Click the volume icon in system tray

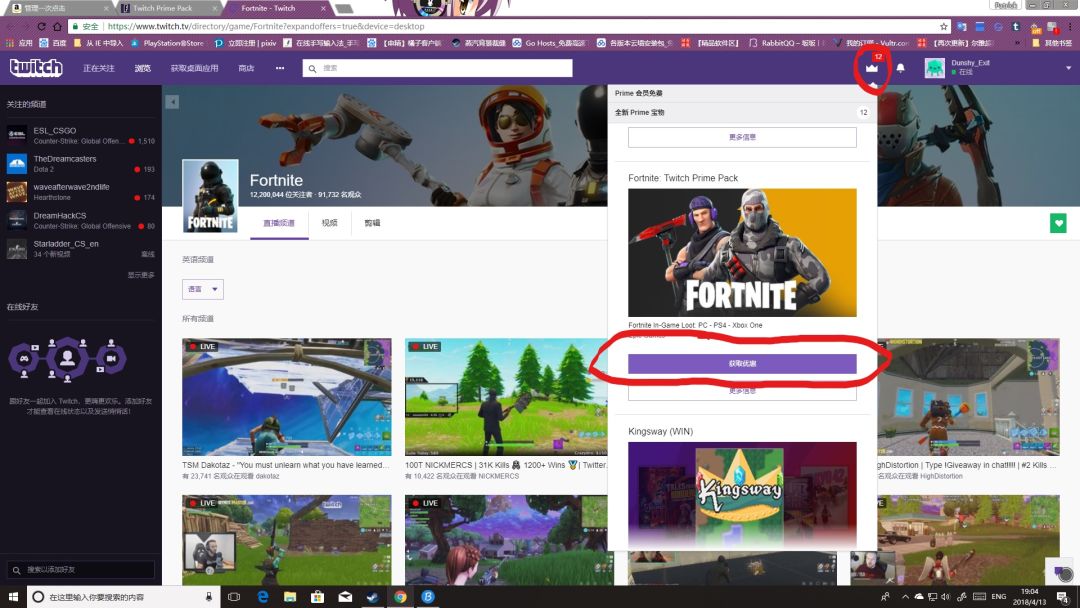pyautogui.click(x=946, y=596)
